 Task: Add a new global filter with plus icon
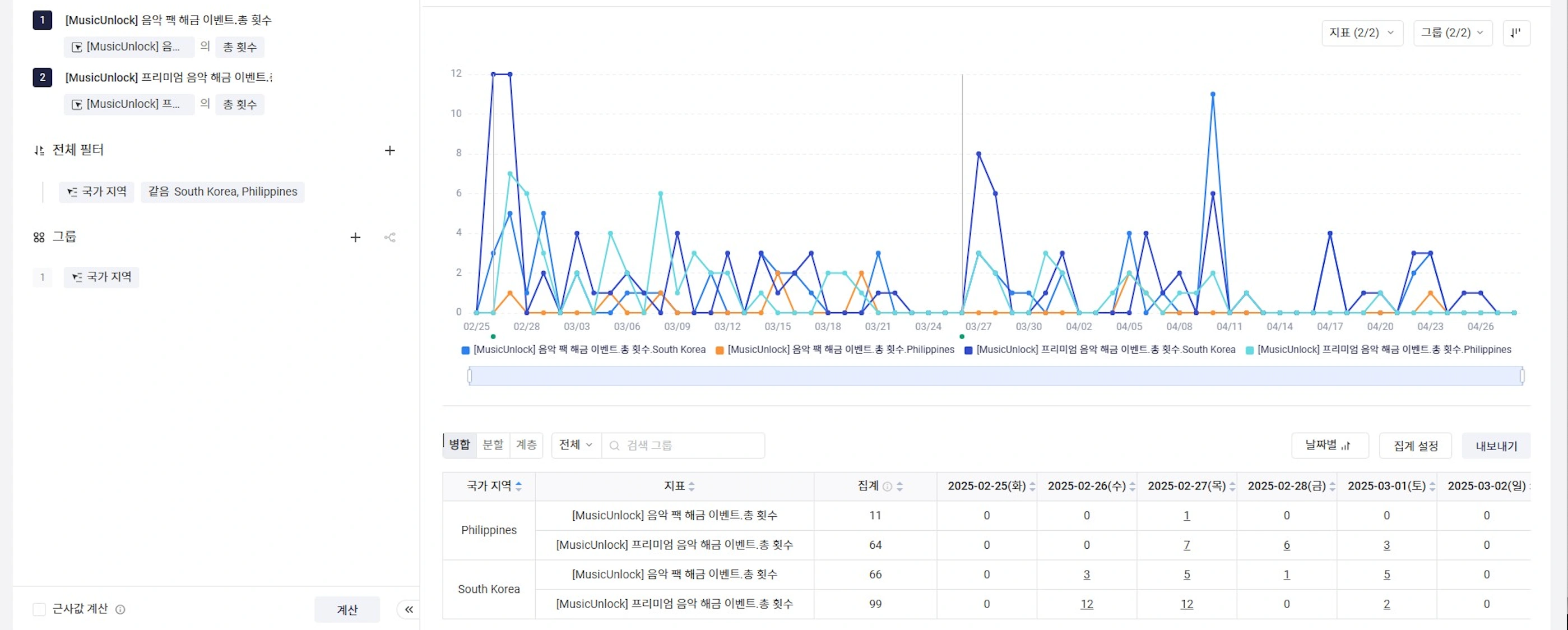click(389, 150)
